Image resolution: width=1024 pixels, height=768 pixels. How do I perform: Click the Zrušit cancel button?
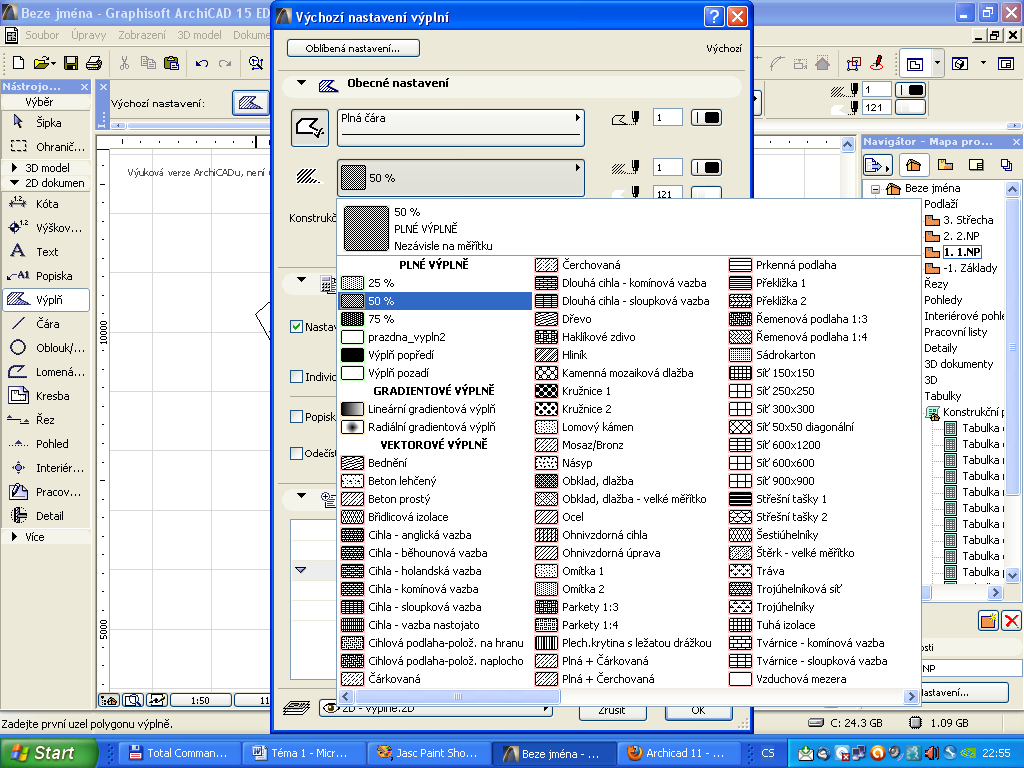[x=612, y=710]
